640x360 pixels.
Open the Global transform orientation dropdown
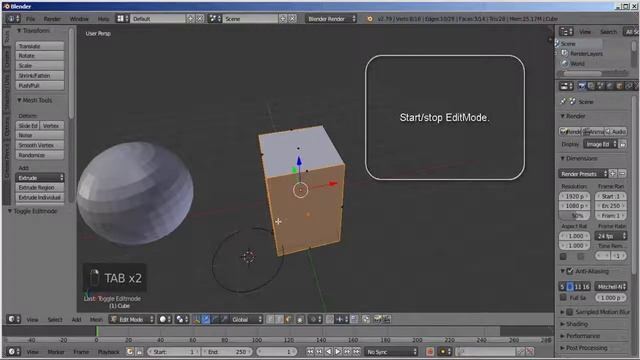(247, 319)
